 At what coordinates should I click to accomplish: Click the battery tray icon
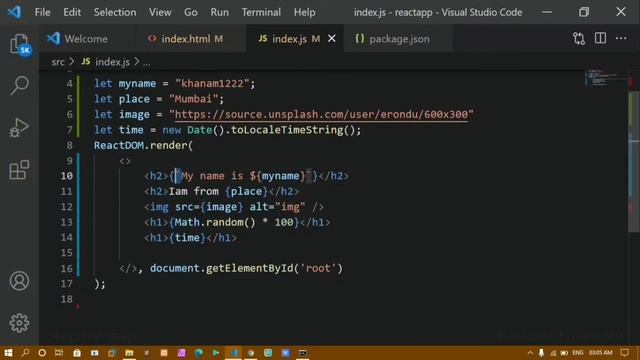click(x=564, y=353)
